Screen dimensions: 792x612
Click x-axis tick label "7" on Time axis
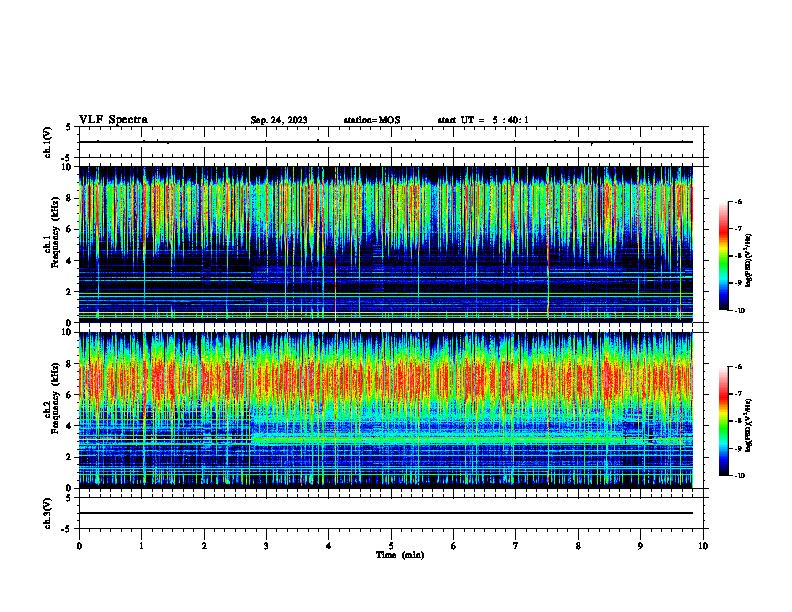pyautogui.click(x=516, y=546)
